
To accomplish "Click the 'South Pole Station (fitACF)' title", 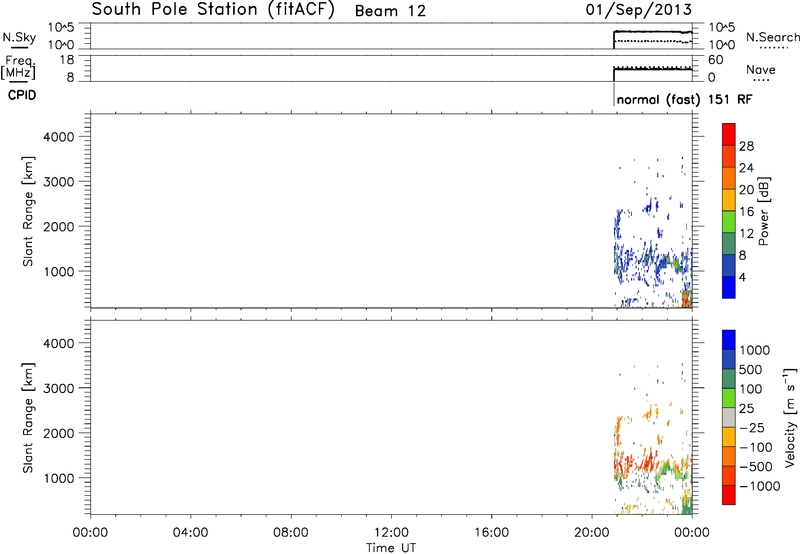I will point(213,10).
